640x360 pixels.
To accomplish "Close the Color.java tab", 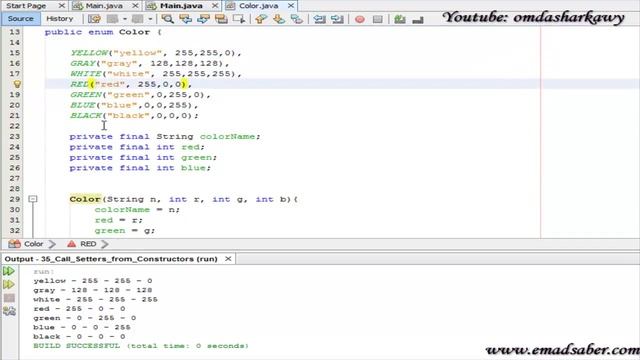I will tap(291, 6).
